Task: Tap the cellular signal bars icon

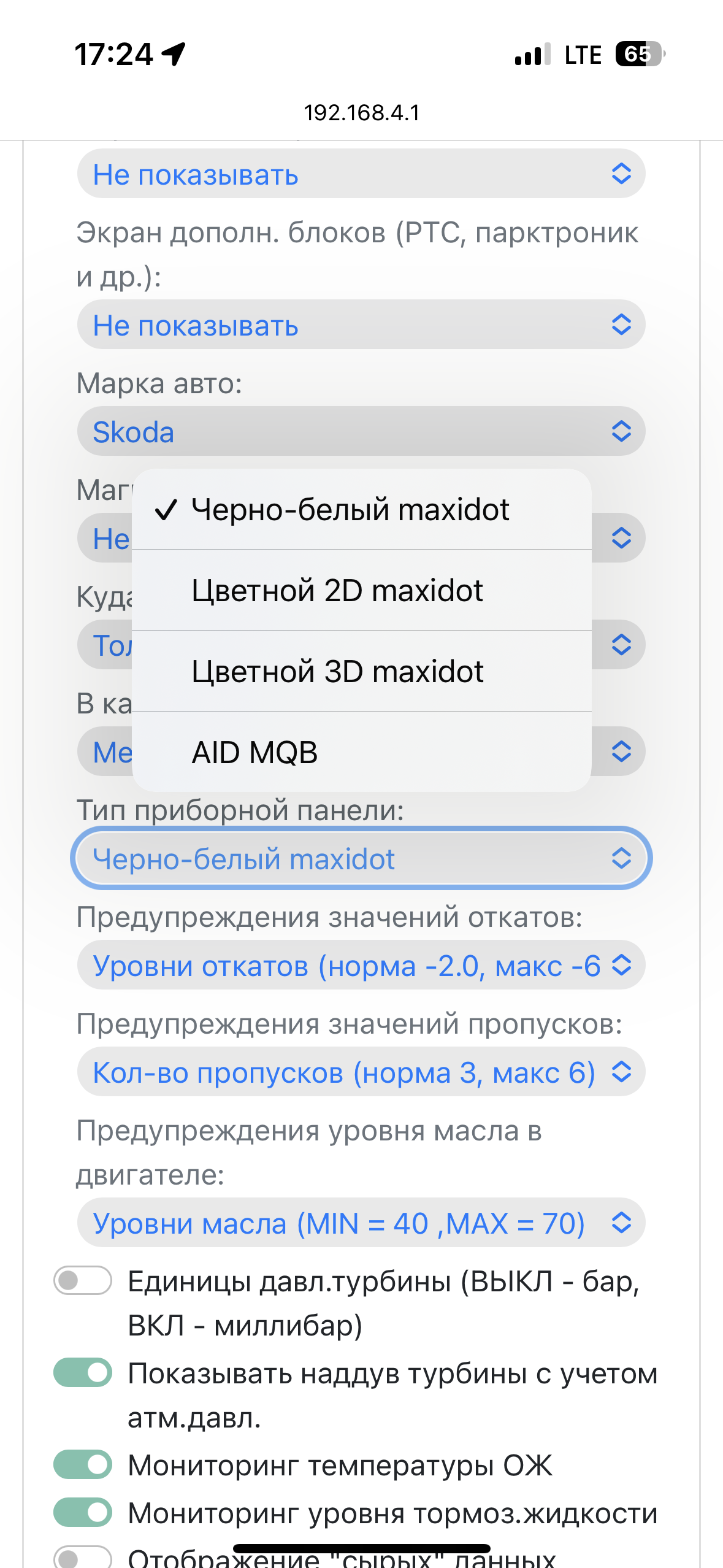Action: (x=533, y=55)
